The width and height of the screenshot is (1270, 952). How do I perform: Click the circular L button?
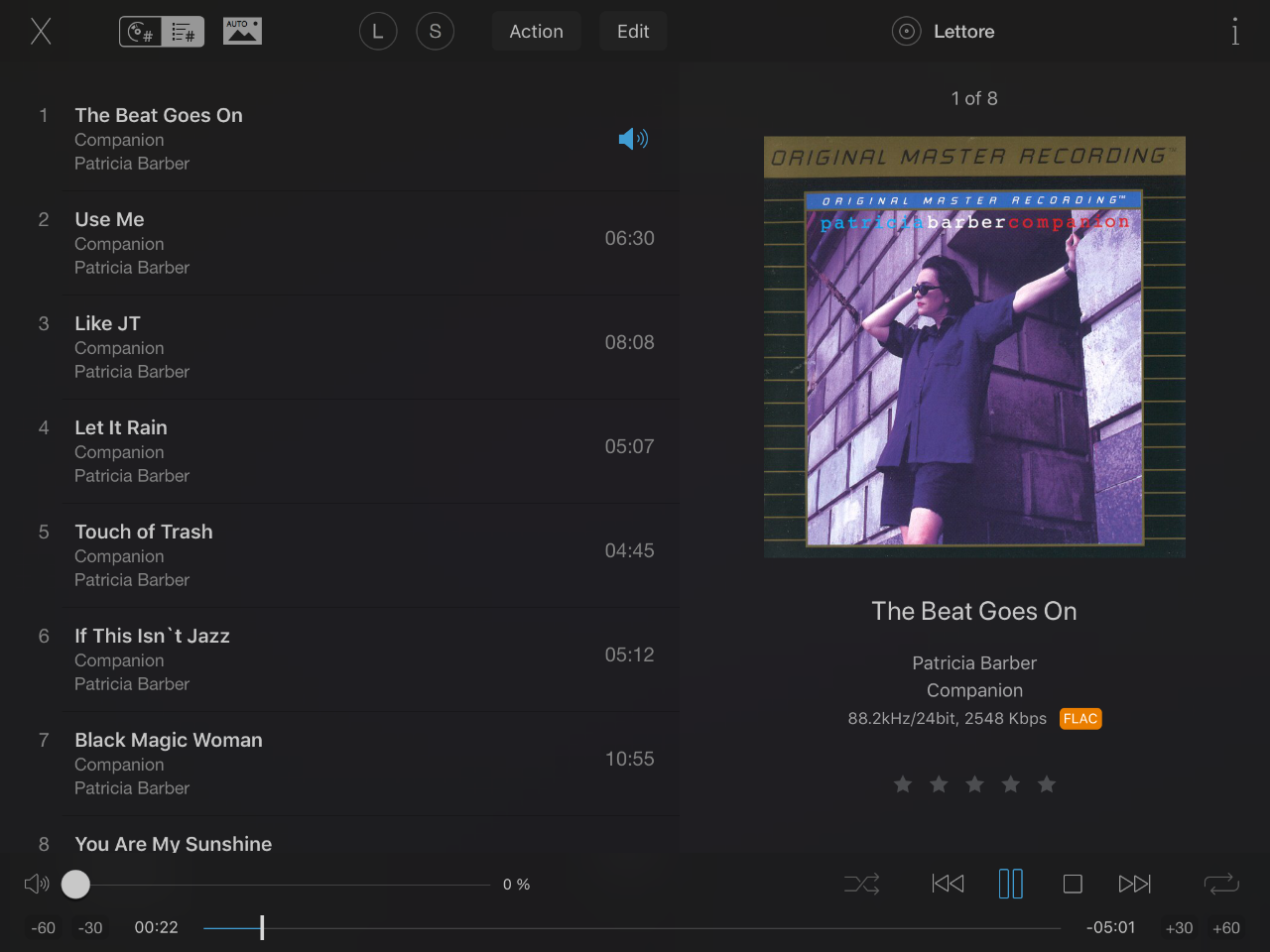(378, 32)
